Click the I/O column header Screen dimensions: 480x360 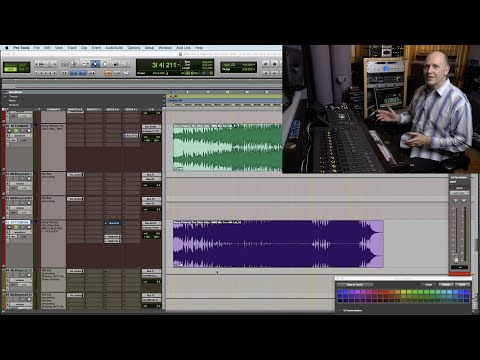(x=152, y=109)
